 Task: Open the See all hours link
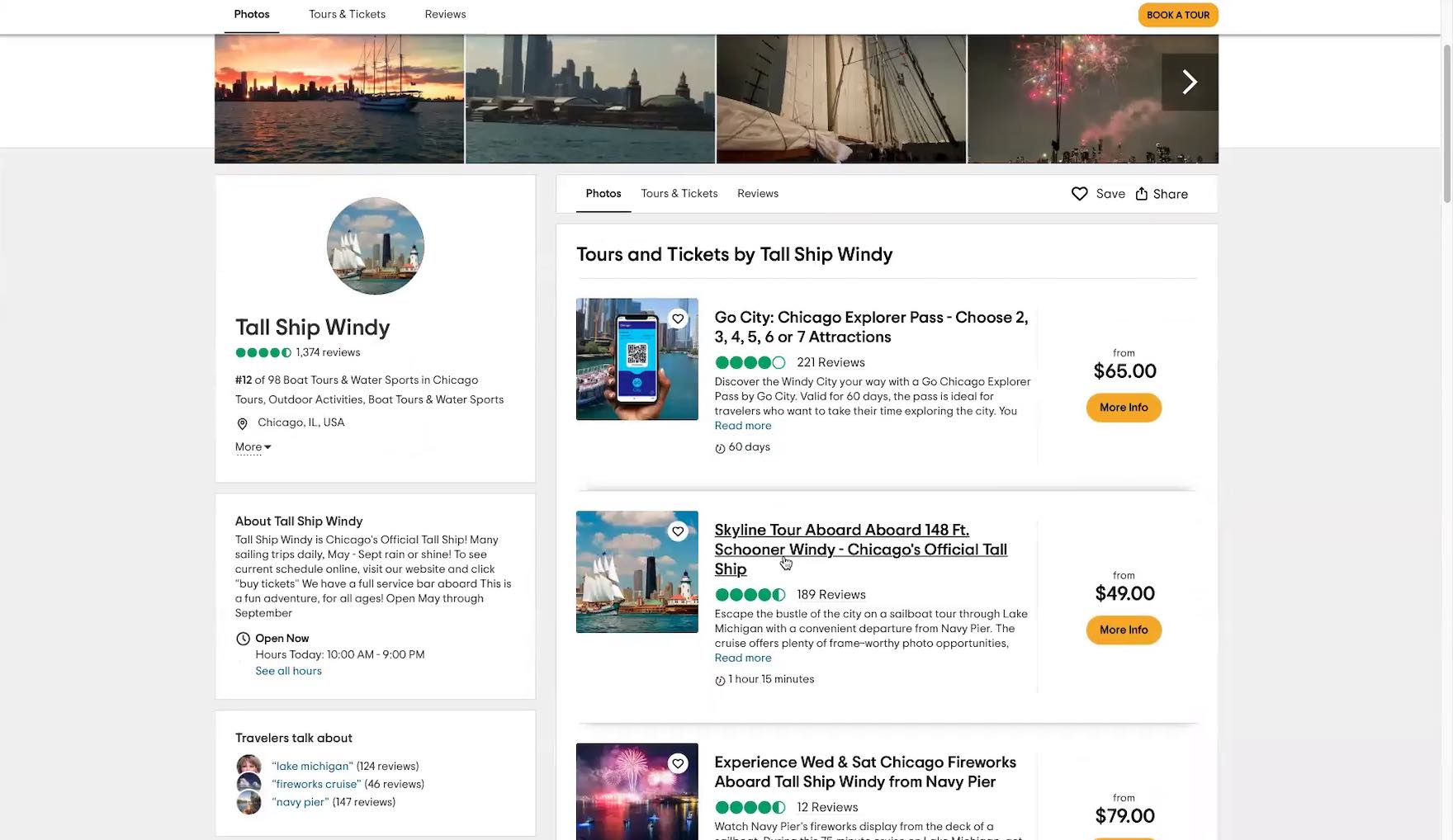288,672
